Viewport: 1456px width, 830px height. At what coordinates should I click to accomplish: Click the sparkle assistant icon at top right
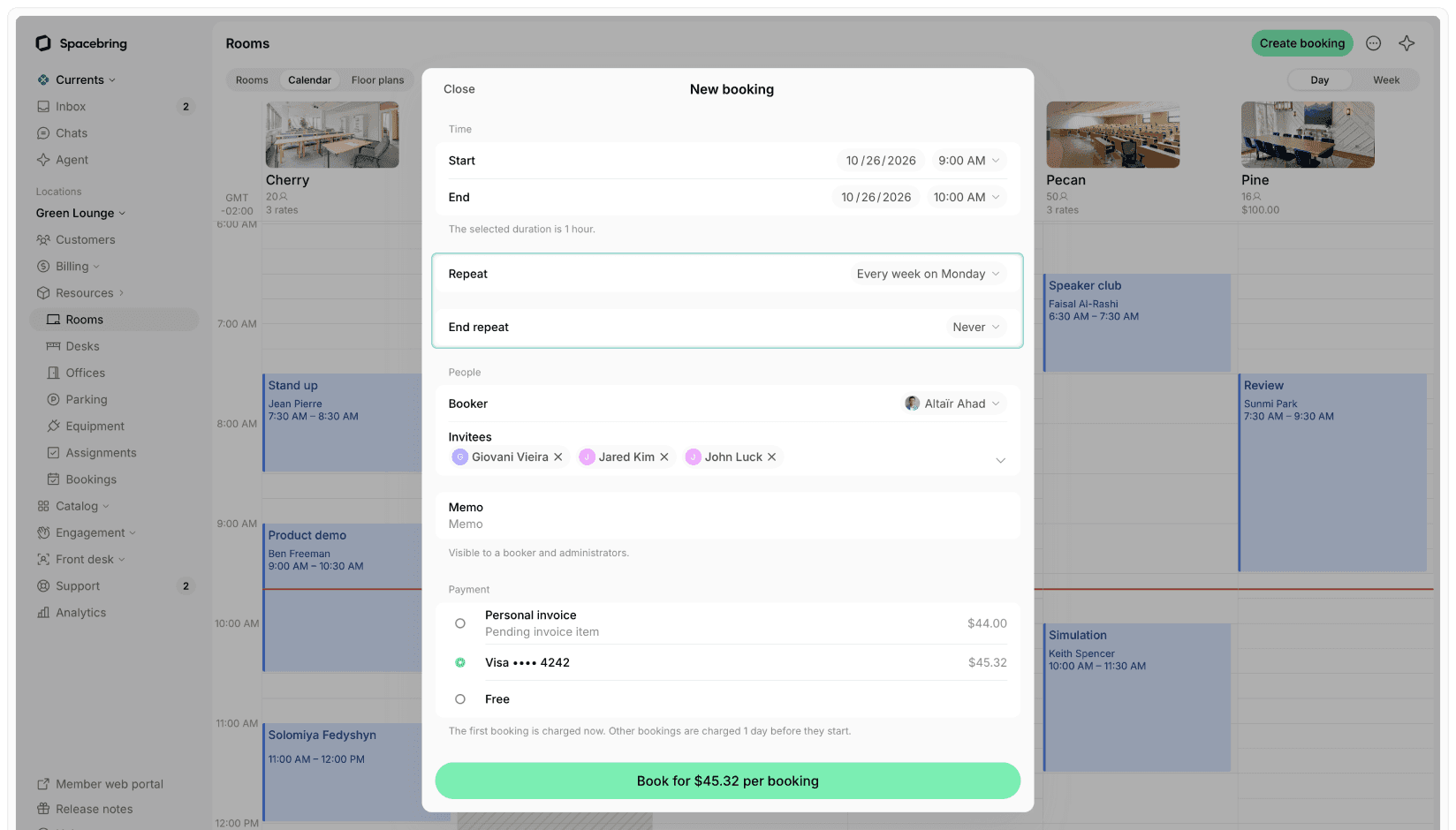tap(1407, 43)
